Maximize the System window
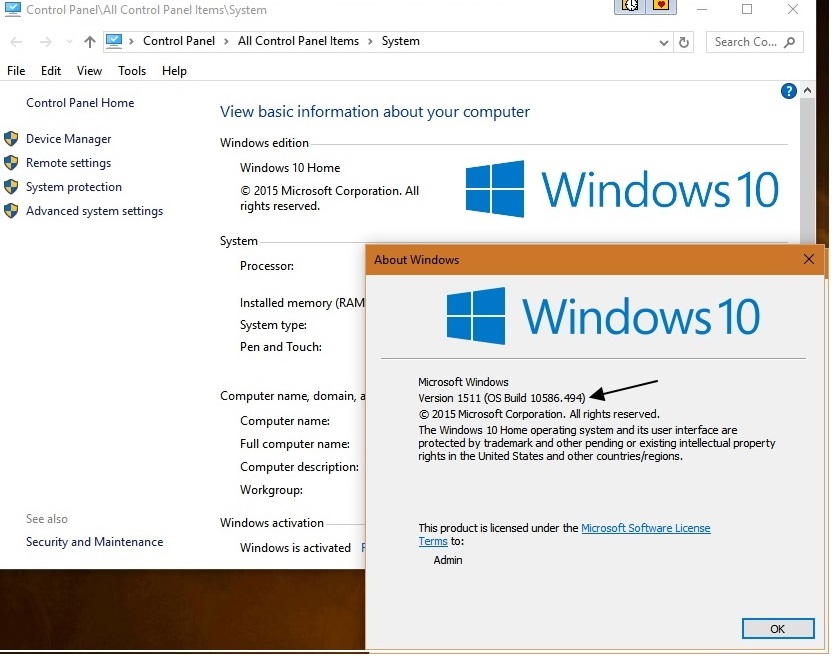This screenshot has height=659, width=837. pos(747,9)
